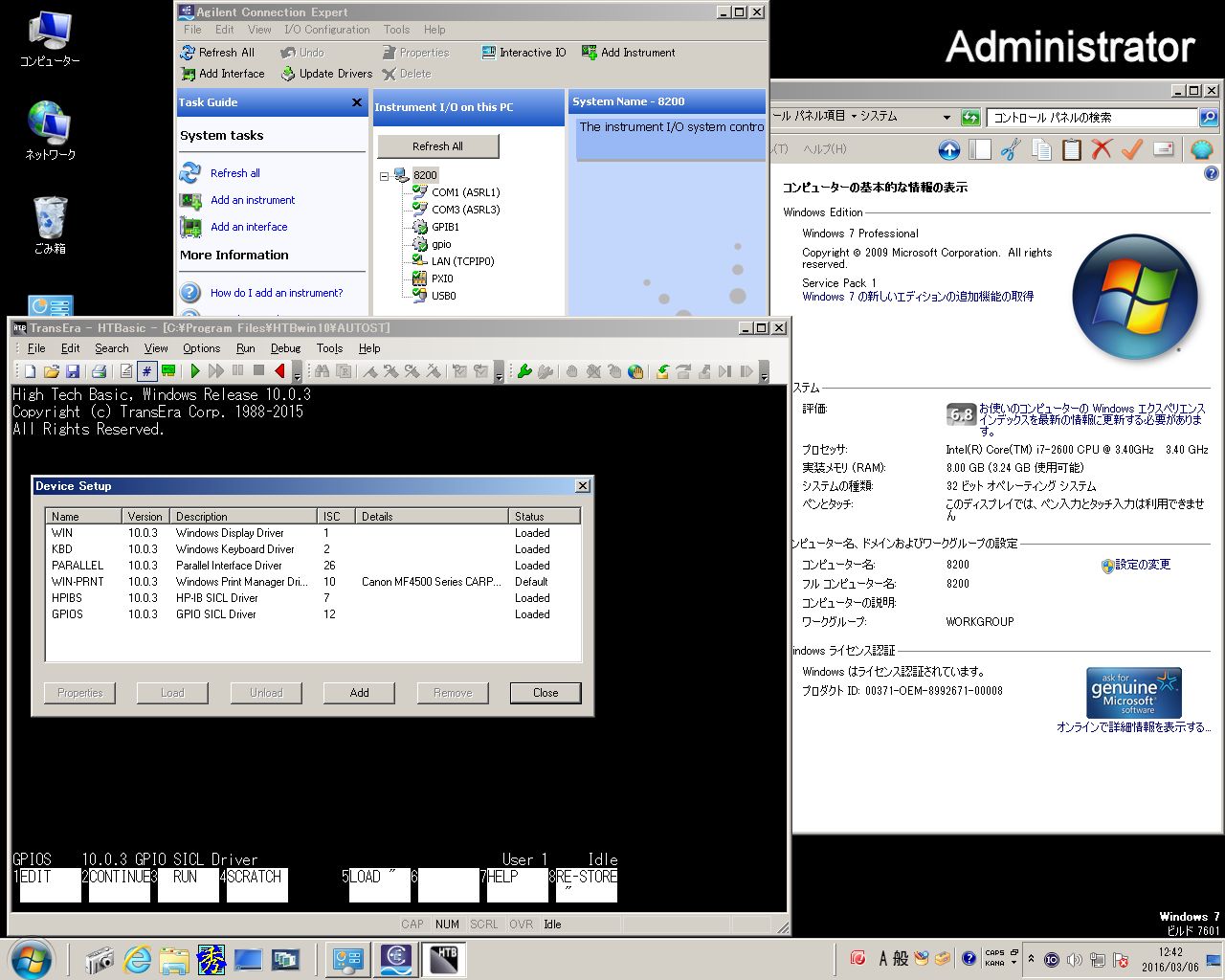Toggle the line numbers '#' icon in HTBasic
The height and width of the screenshot is (980, 1225).
146,371
